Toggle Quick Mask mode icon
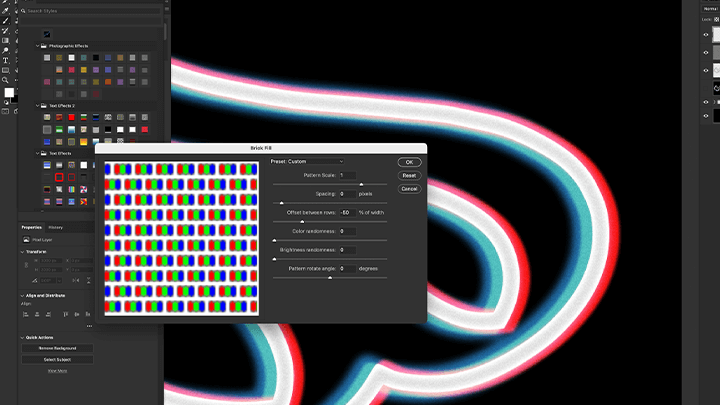Screen dimensions: 720x405 coord(6,111)
